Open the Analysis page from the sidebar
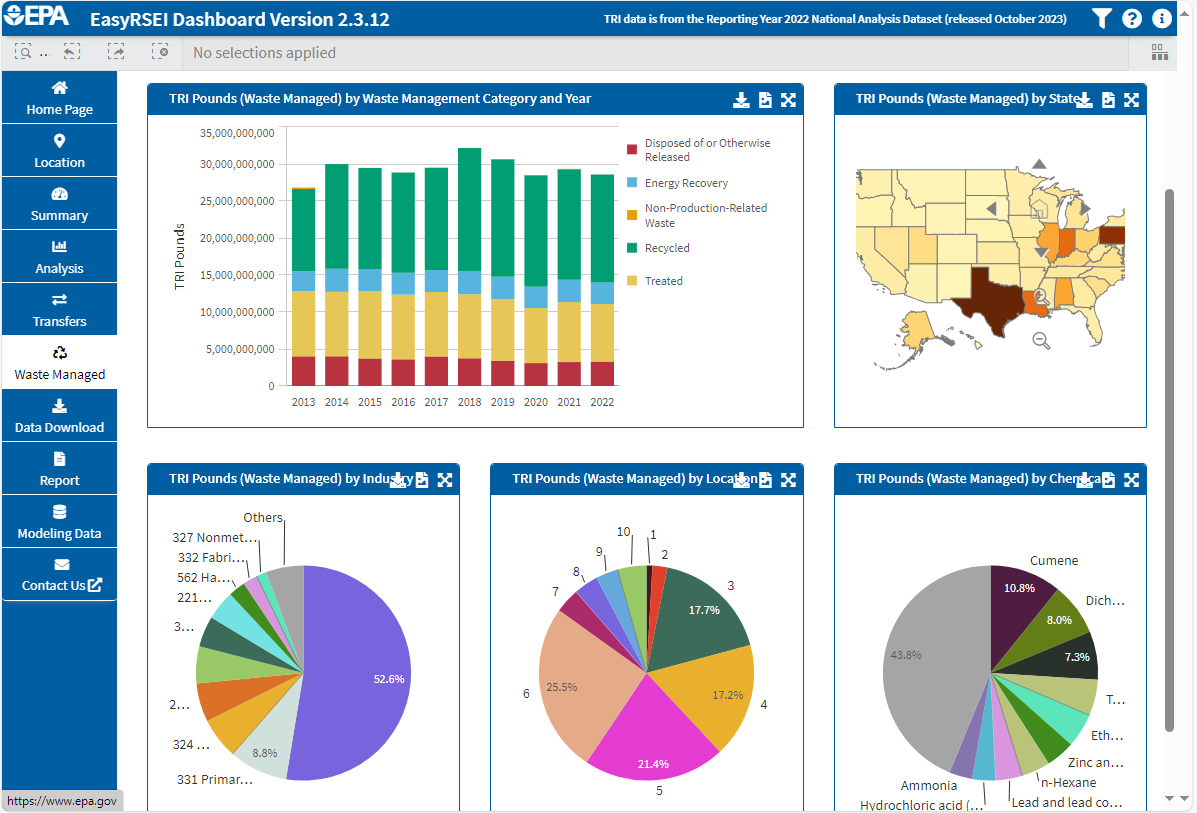Screen dimensions: 1197x813 [59, 256]
